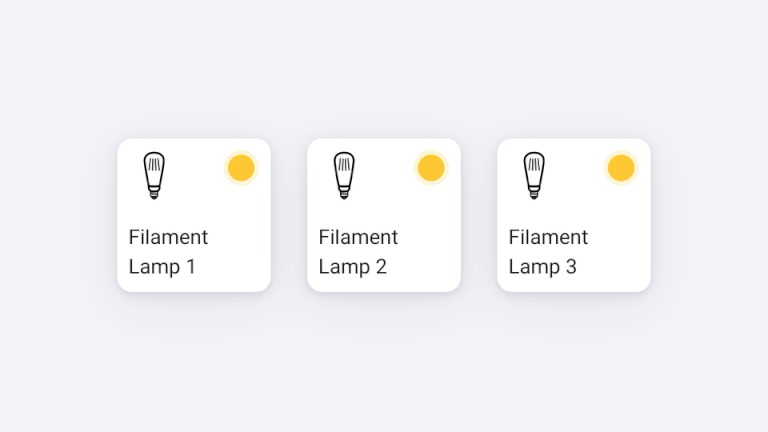Select the "Filament Lamp 3" label text
The width and height of the screenshot is (768, 432).
(x=548, y=252)
